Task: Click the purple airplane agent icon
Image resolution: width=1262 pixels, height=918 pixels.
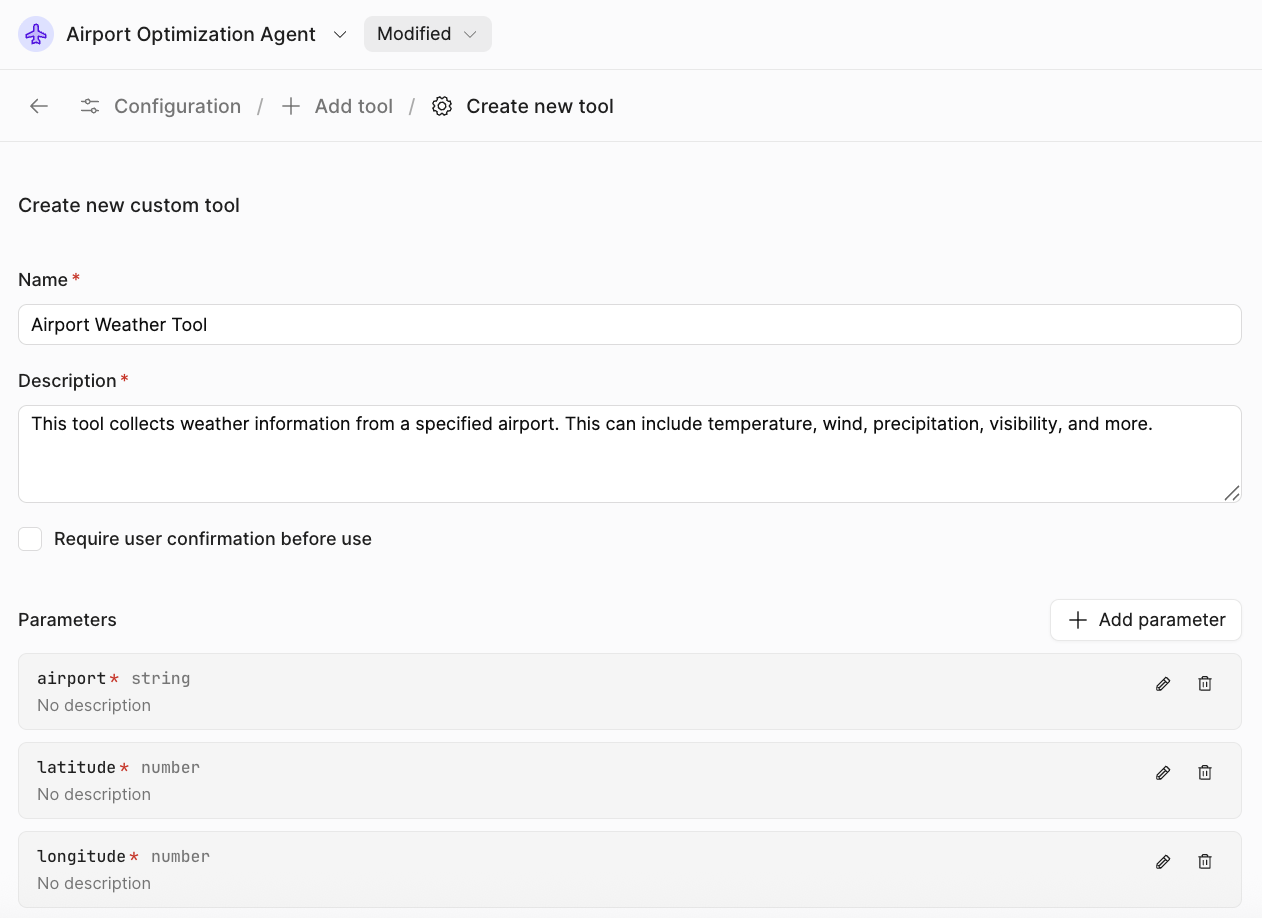Action: (x=36, y=34)
